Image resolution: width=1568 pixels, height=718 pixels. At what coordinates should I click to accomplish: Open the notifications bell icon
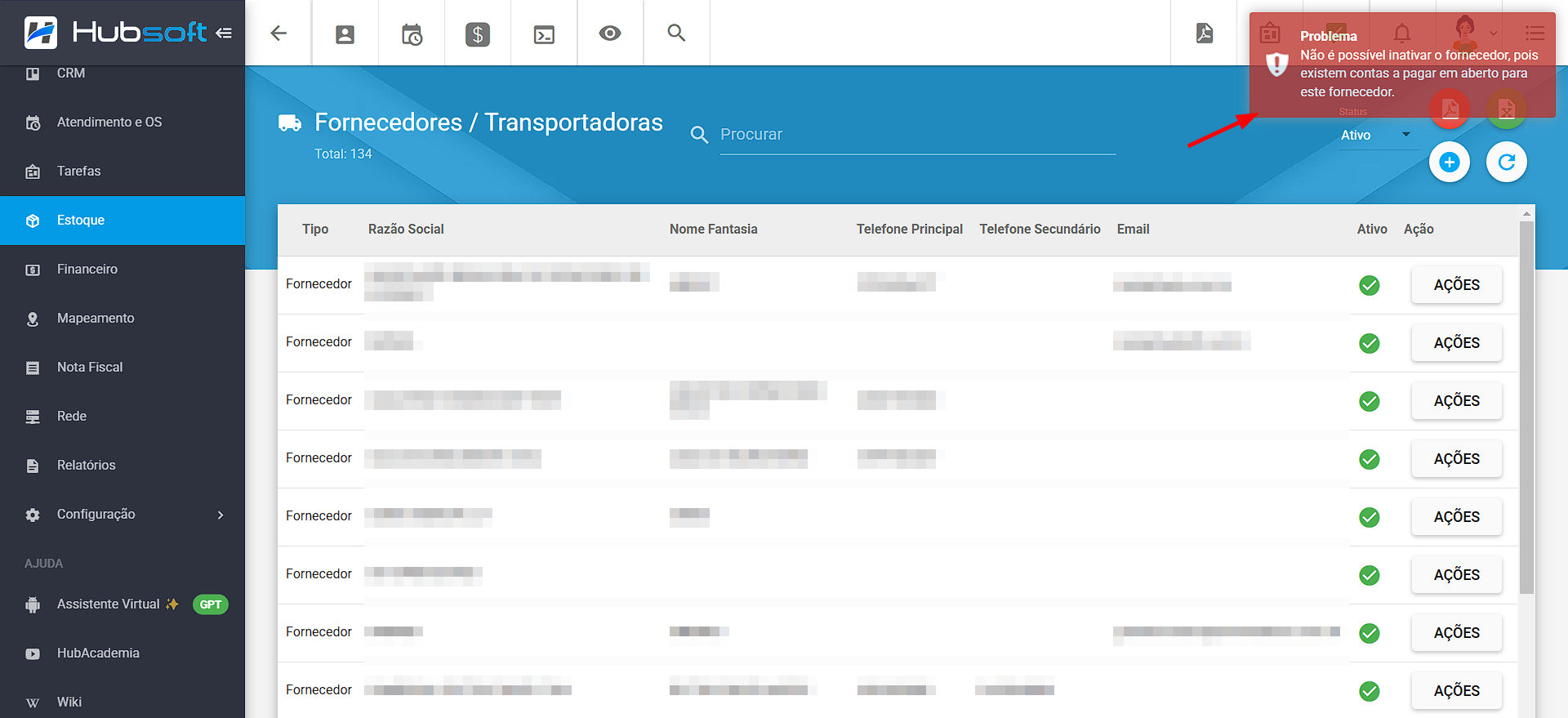[x=1402, y=33]
